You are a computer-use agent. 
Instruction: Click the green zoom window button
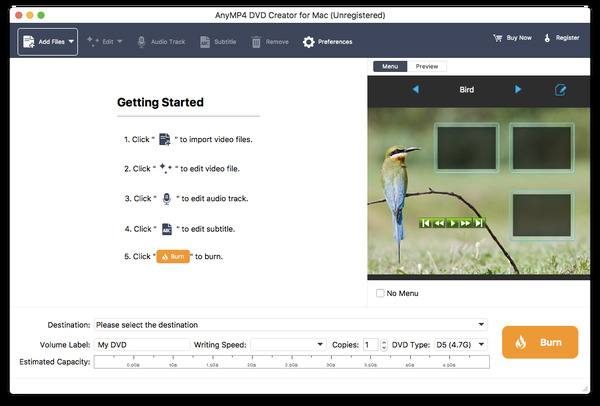point(41,15)
